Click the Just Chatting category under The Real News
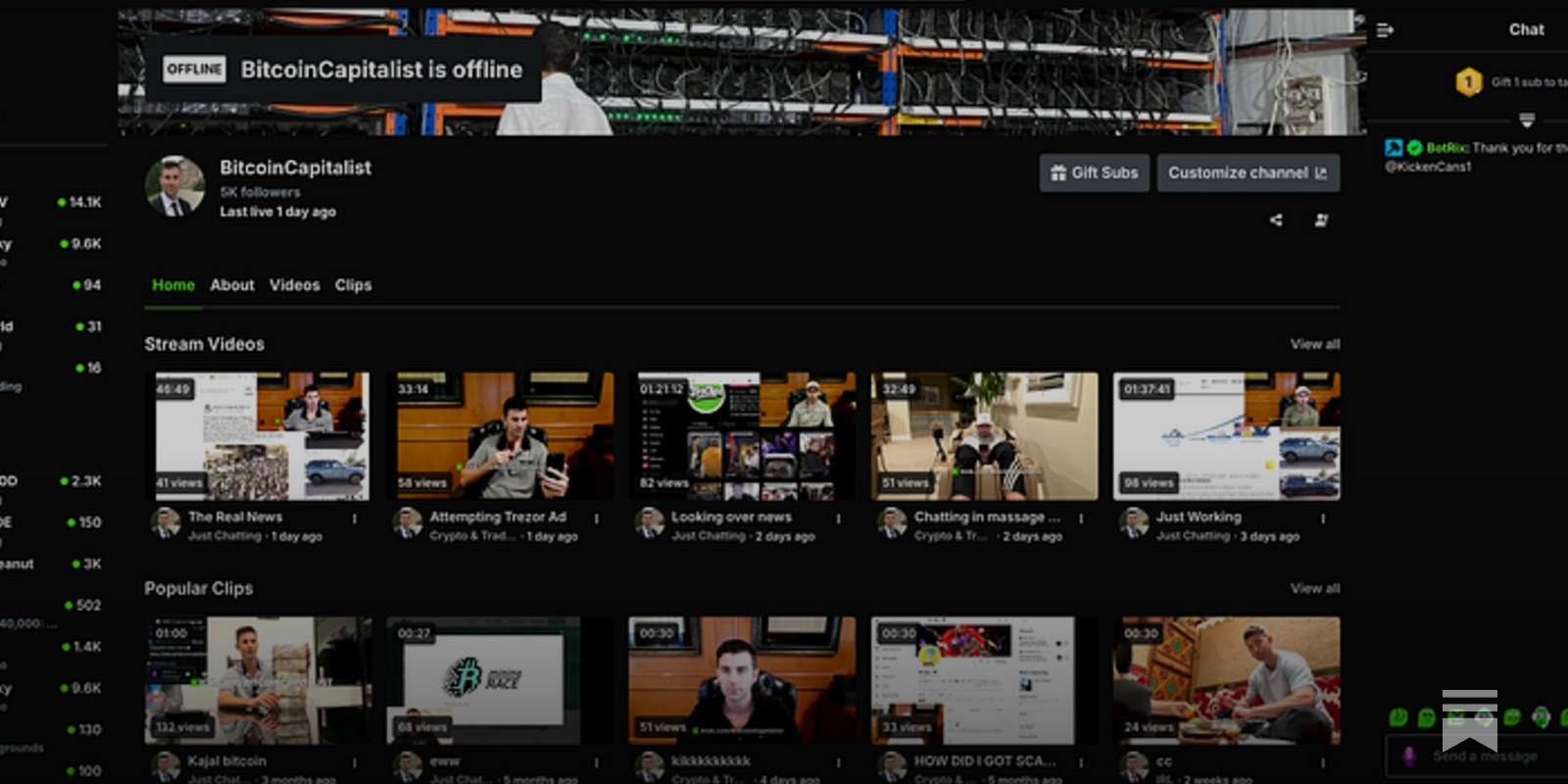Viewport: 1568px width, 784px height. (x=224, y=536)
